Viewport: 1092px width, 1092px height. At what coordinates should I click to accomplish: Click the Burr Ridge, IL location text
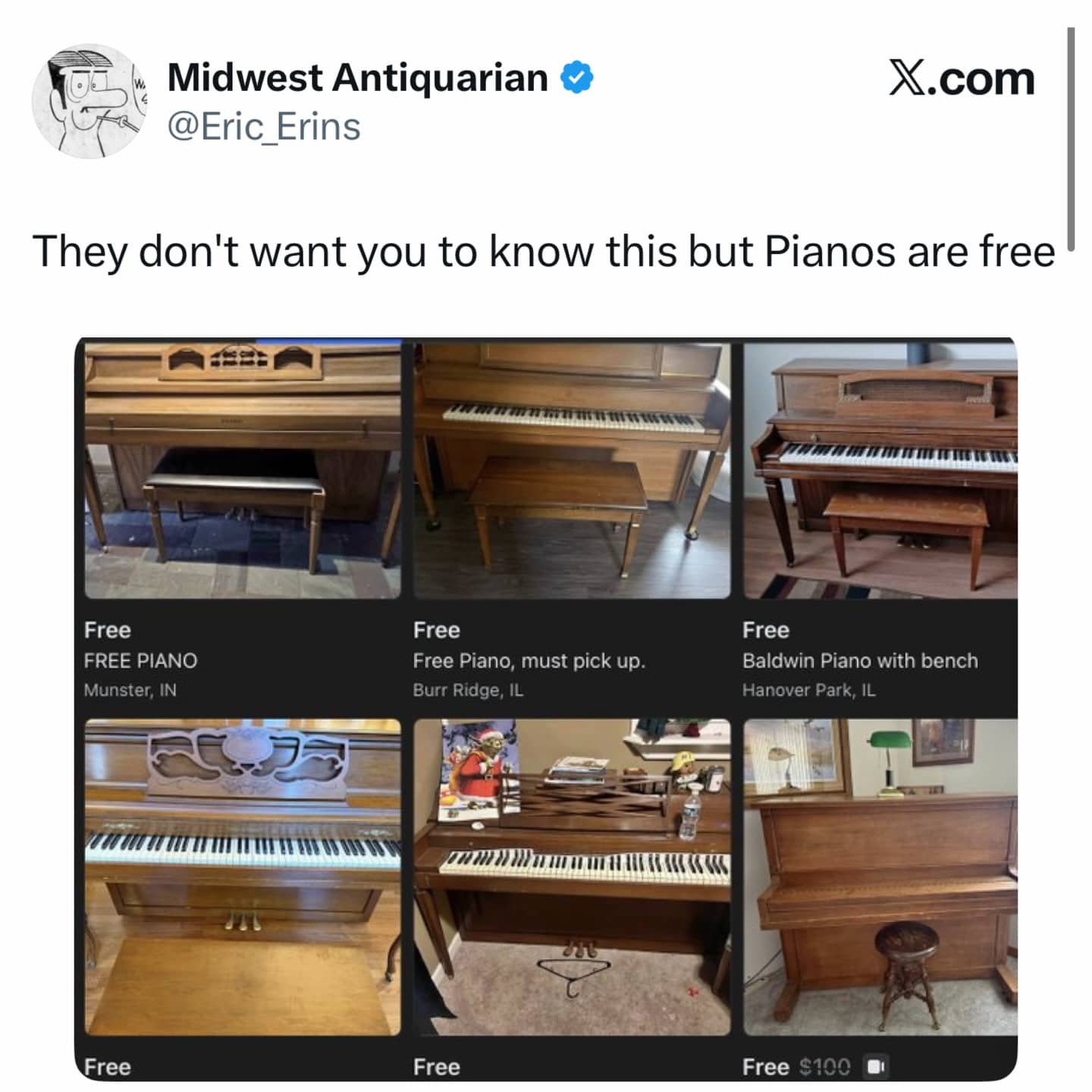(x=468, y=690)
